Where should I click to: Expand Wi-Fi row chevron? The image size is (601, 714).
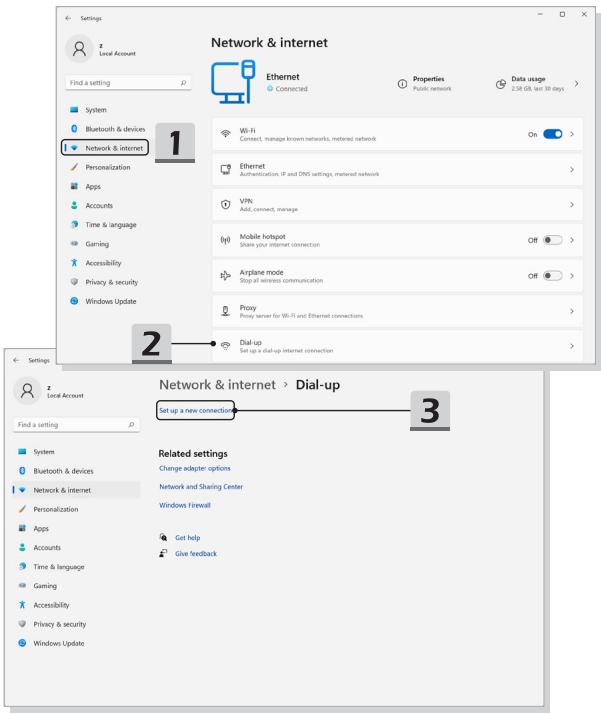pos(572,134)
